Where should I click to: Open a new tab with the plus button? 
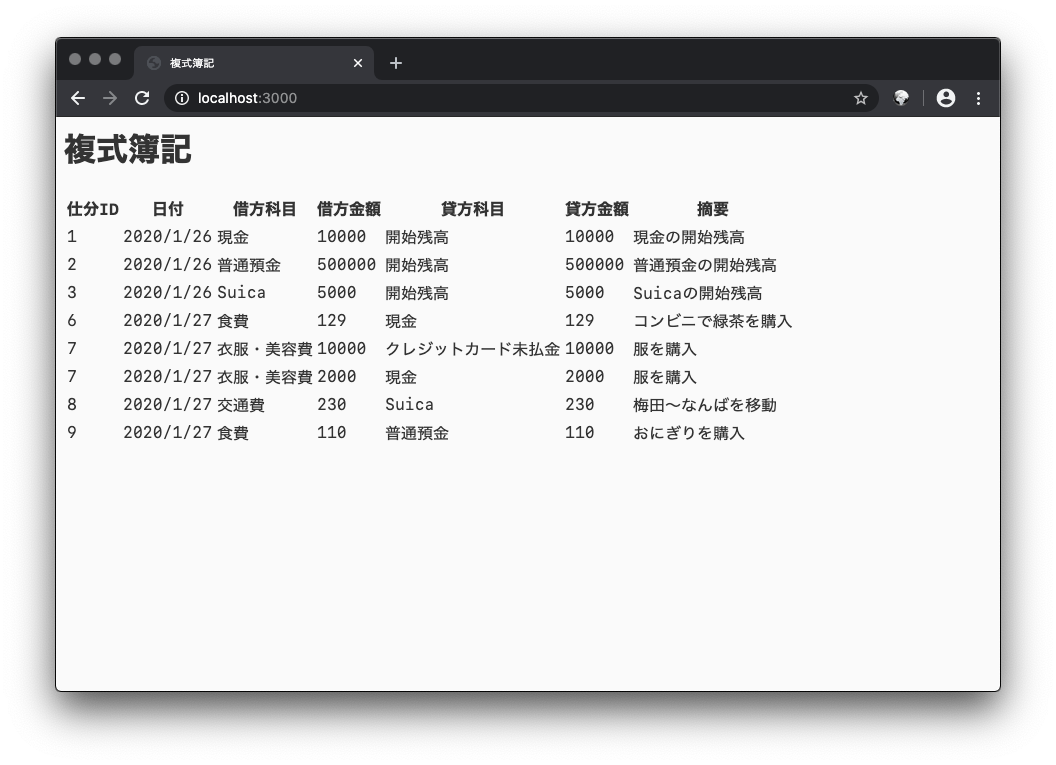pos(395,63)
